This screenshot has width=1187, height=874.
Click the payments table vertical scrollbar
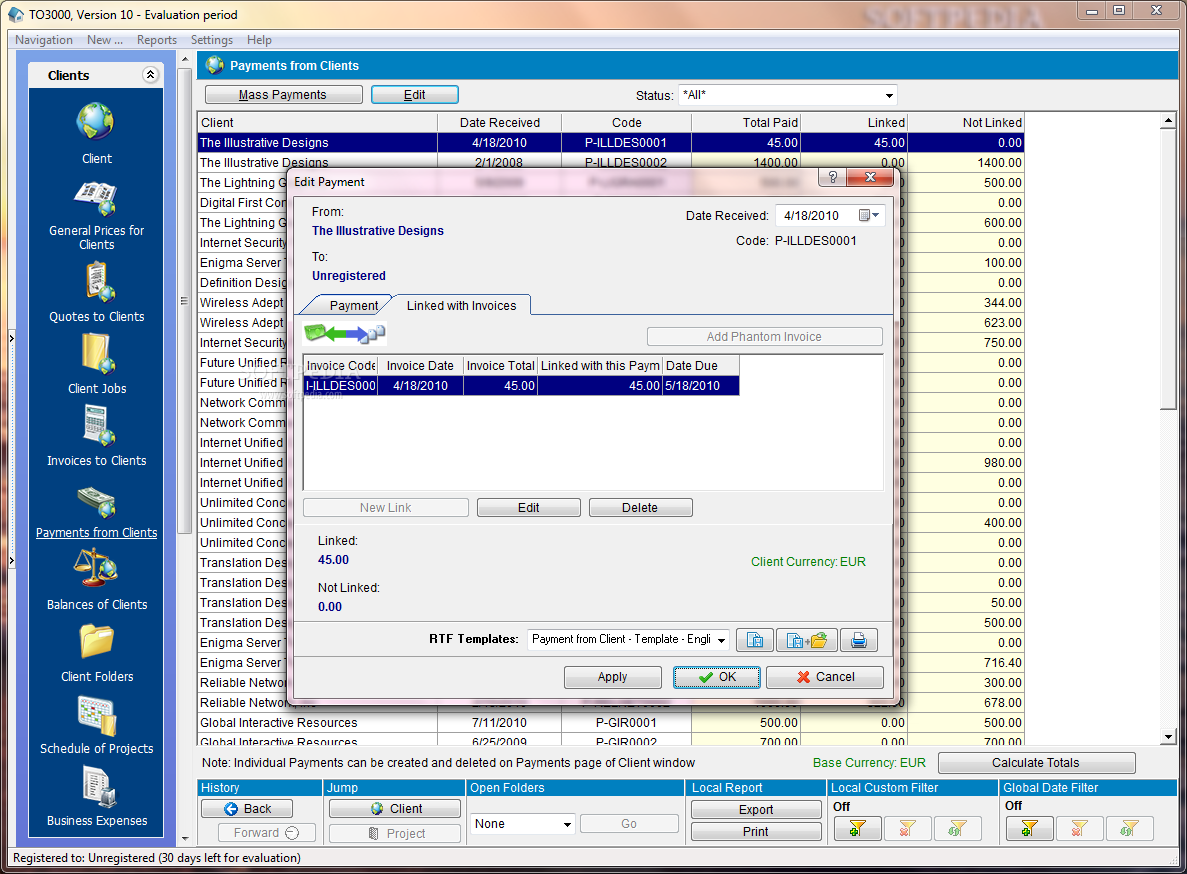tap(1168, 428)
